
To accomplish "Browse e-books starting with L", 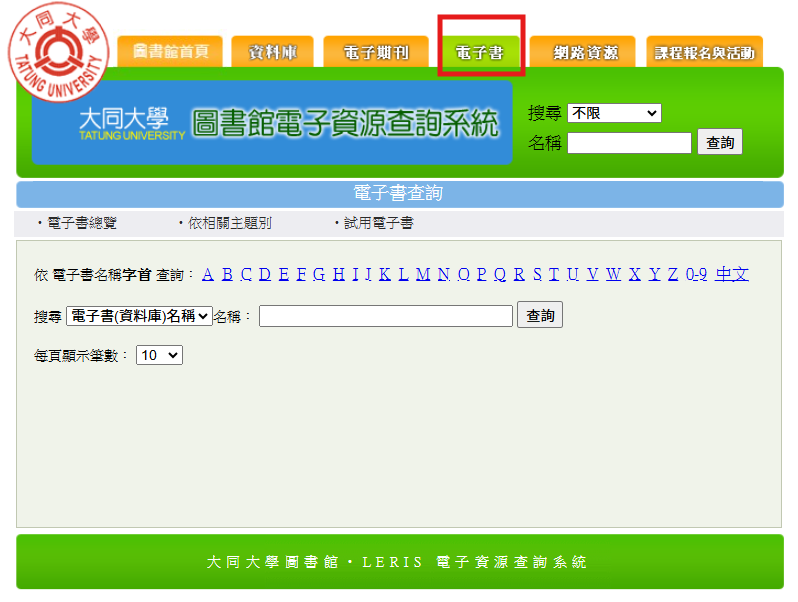I will [x=404, y=274].
